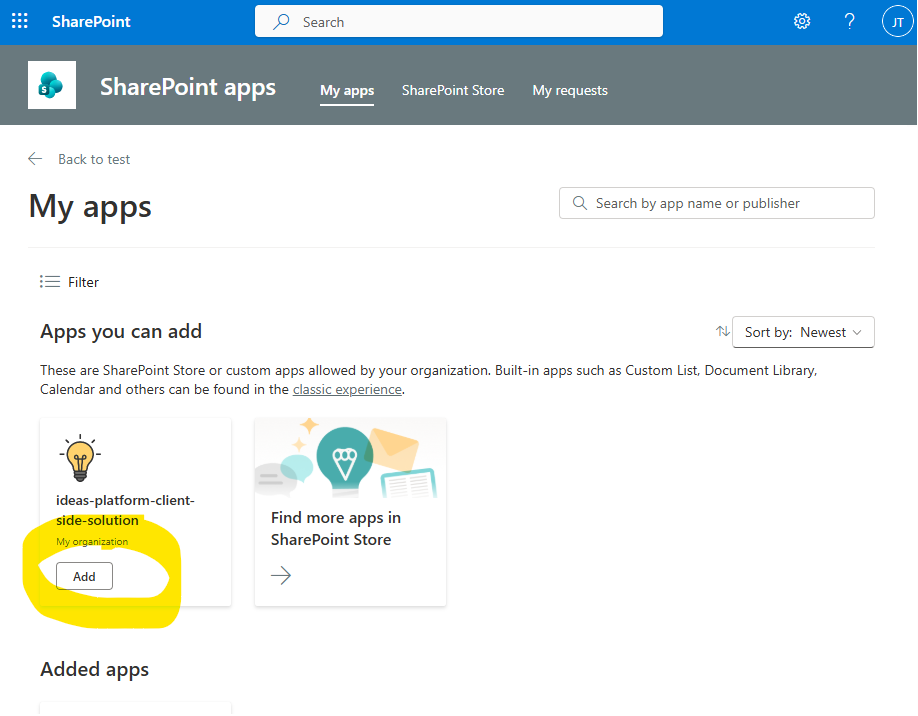Click the Back to test link

(x=94, y=159)
